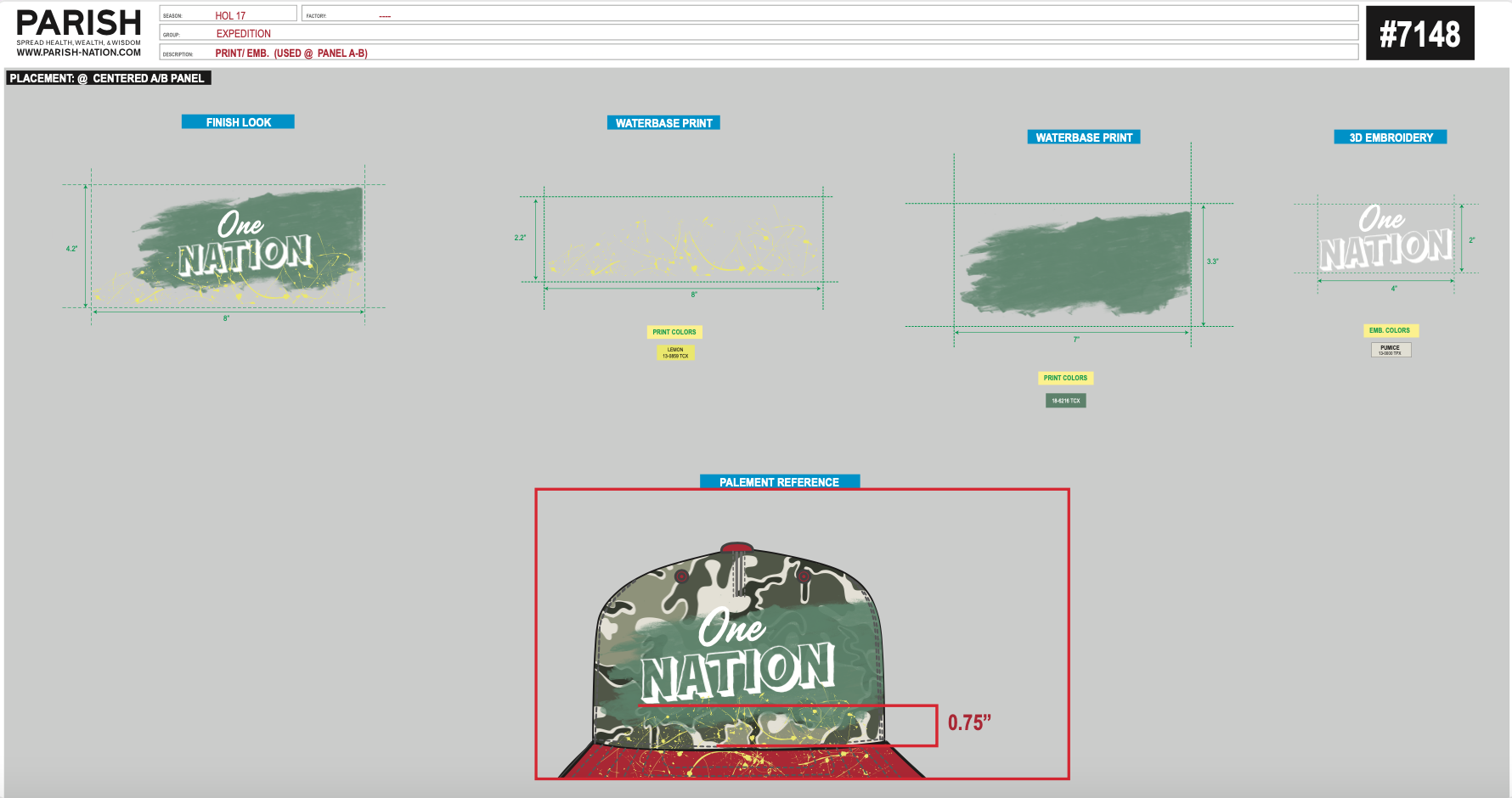Open the WWW.PARISH-NATION.COM link
The height and width of the screenshot is (798, 1512).
[x=79, y=51]
